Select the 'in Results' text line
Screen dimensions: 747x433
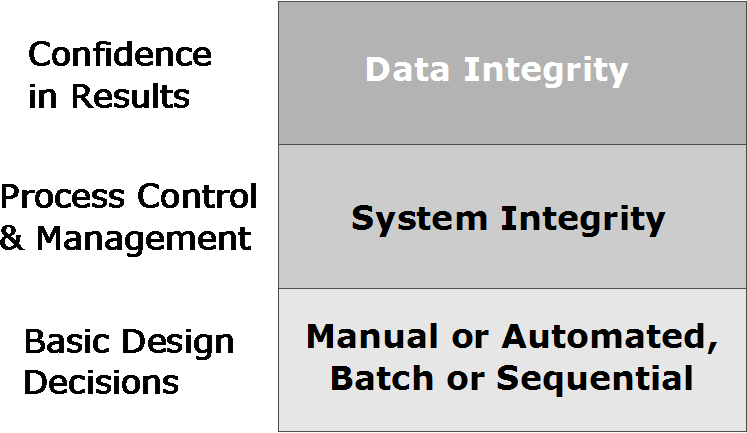(109, 96)
